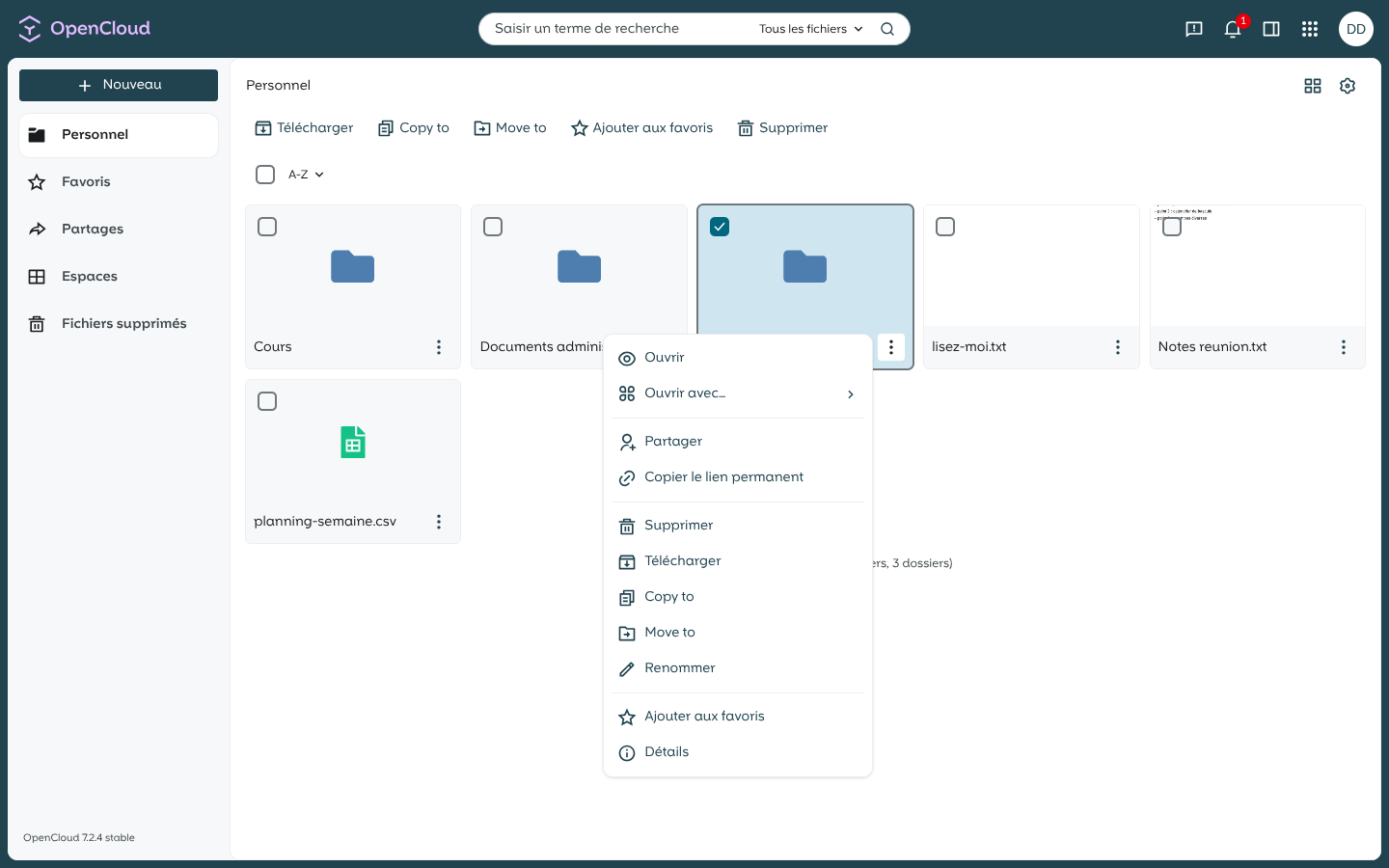Check the Documents administratifs checkbox
Viewport: 1389px width, 868px height.
pyautogui.click(x=493, y=227)
